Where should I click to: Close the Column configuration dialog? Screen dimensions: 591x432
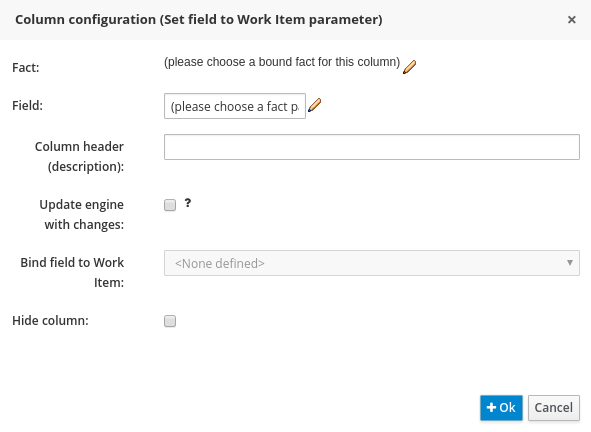point(571,20)
